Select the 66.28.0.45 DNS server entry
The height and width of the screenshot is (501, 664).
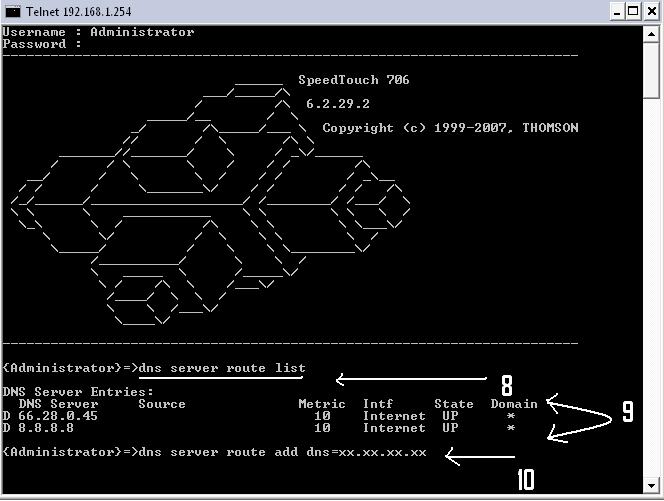point(56,416)
